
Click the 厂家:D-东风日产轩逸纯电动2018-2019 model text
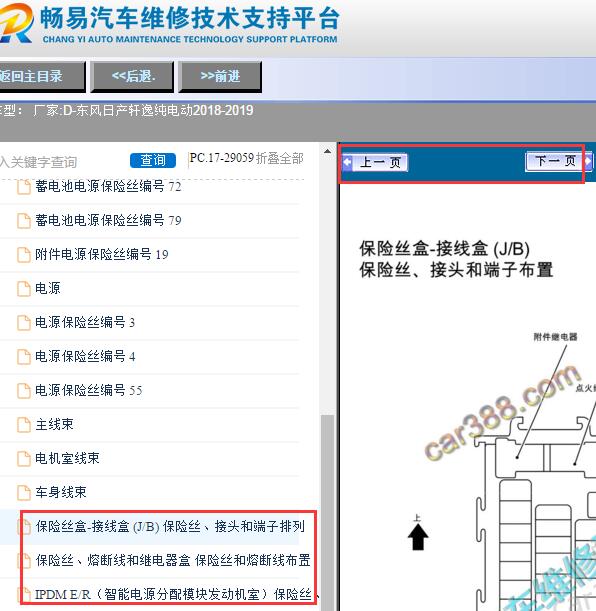pos(143,111)
